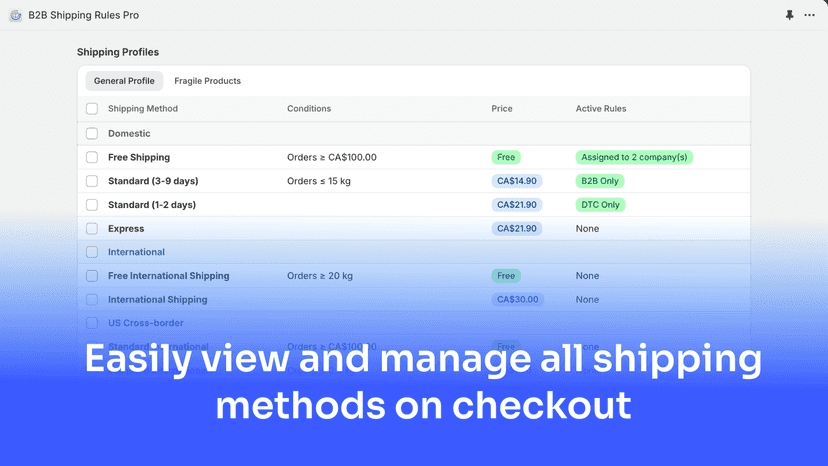Viewport: 828px width, 466px height.
Task: Select the Free International Shipping checkbox
Action: click(x=92, y=276)
